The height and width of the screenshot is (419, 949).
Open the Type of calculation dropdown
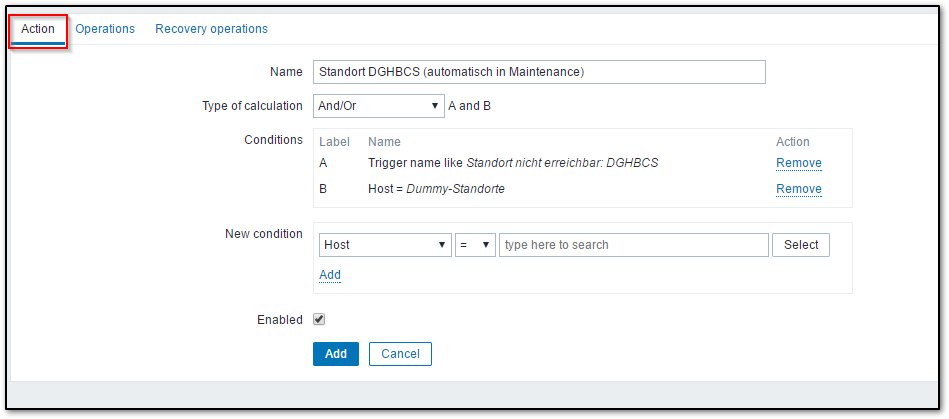tap(378, 106)
